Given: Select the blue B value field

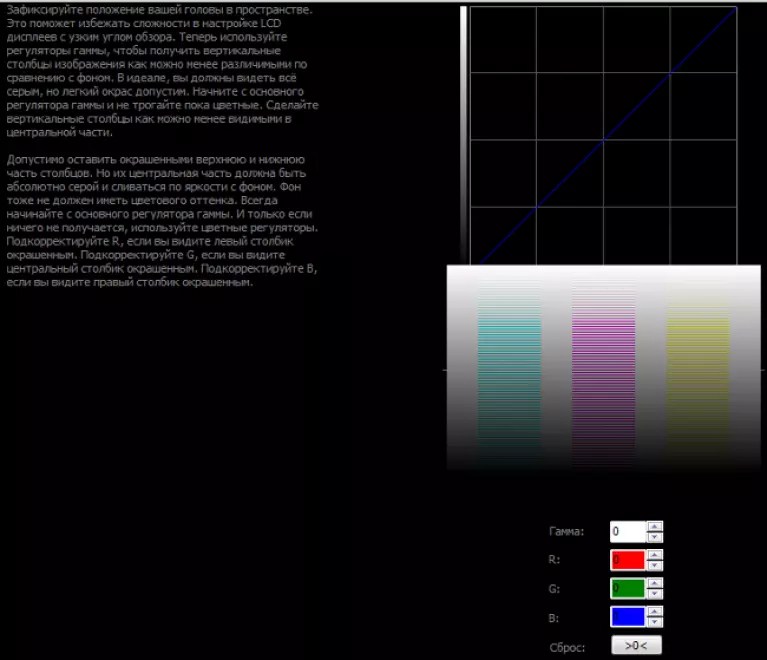Looking at the screenshot, I should [628, 617].
